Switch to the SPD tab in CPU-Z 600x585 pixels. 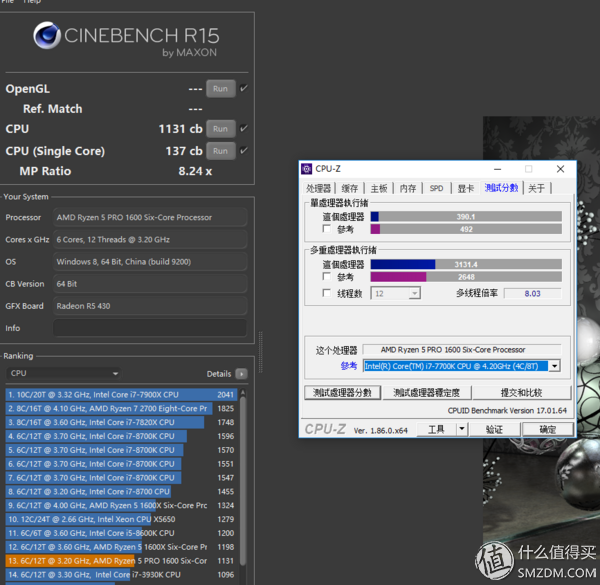436,188
